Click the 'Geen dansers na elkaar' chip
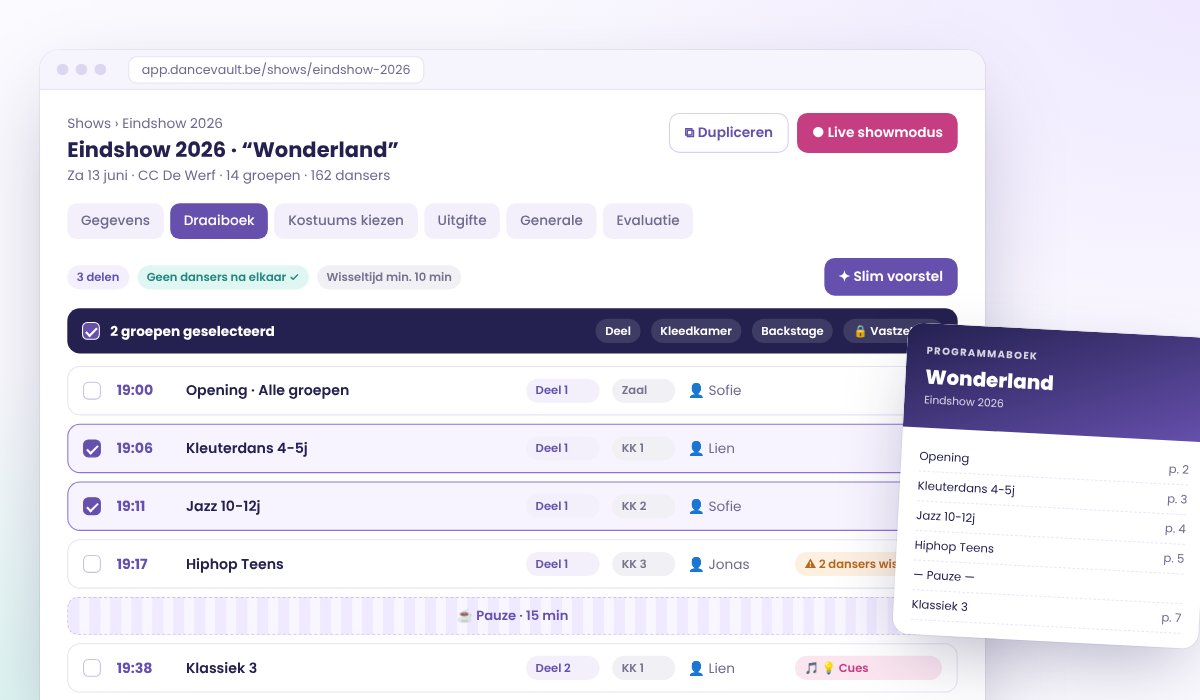 click(x=223, y=277)
